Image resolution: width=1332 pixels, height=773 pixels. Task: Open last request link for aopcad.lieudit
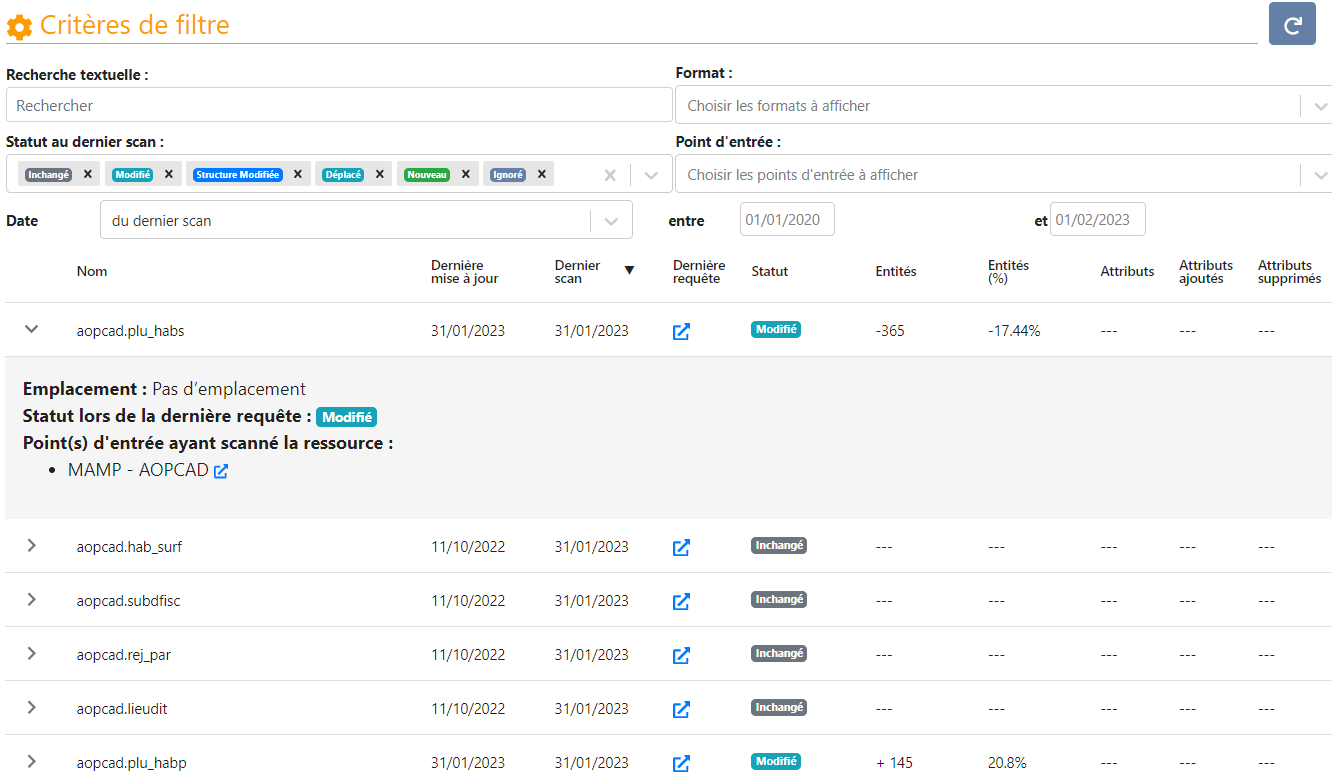681,709
